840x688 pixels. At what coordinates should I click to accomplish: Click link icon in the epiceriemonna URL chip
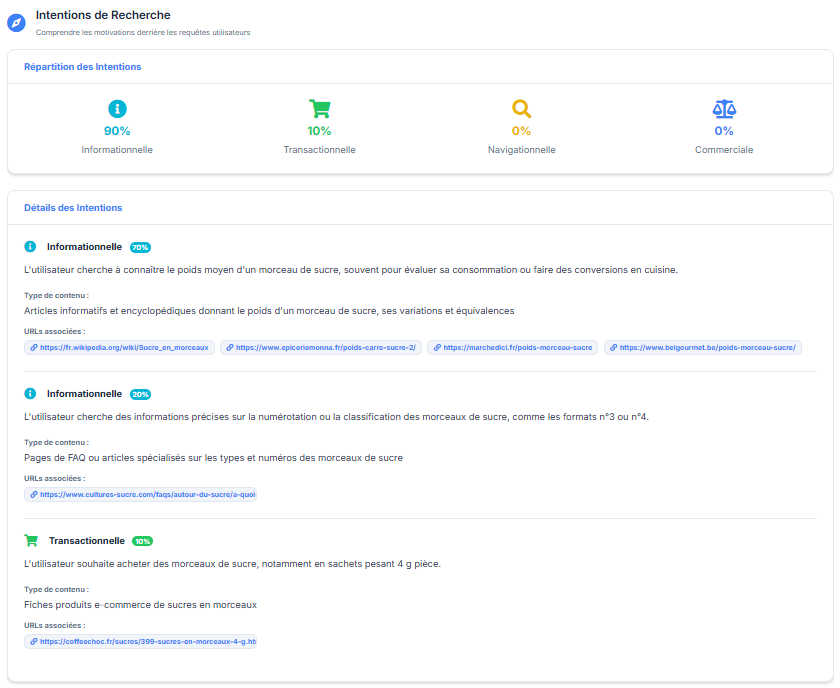tap(230, 348)
